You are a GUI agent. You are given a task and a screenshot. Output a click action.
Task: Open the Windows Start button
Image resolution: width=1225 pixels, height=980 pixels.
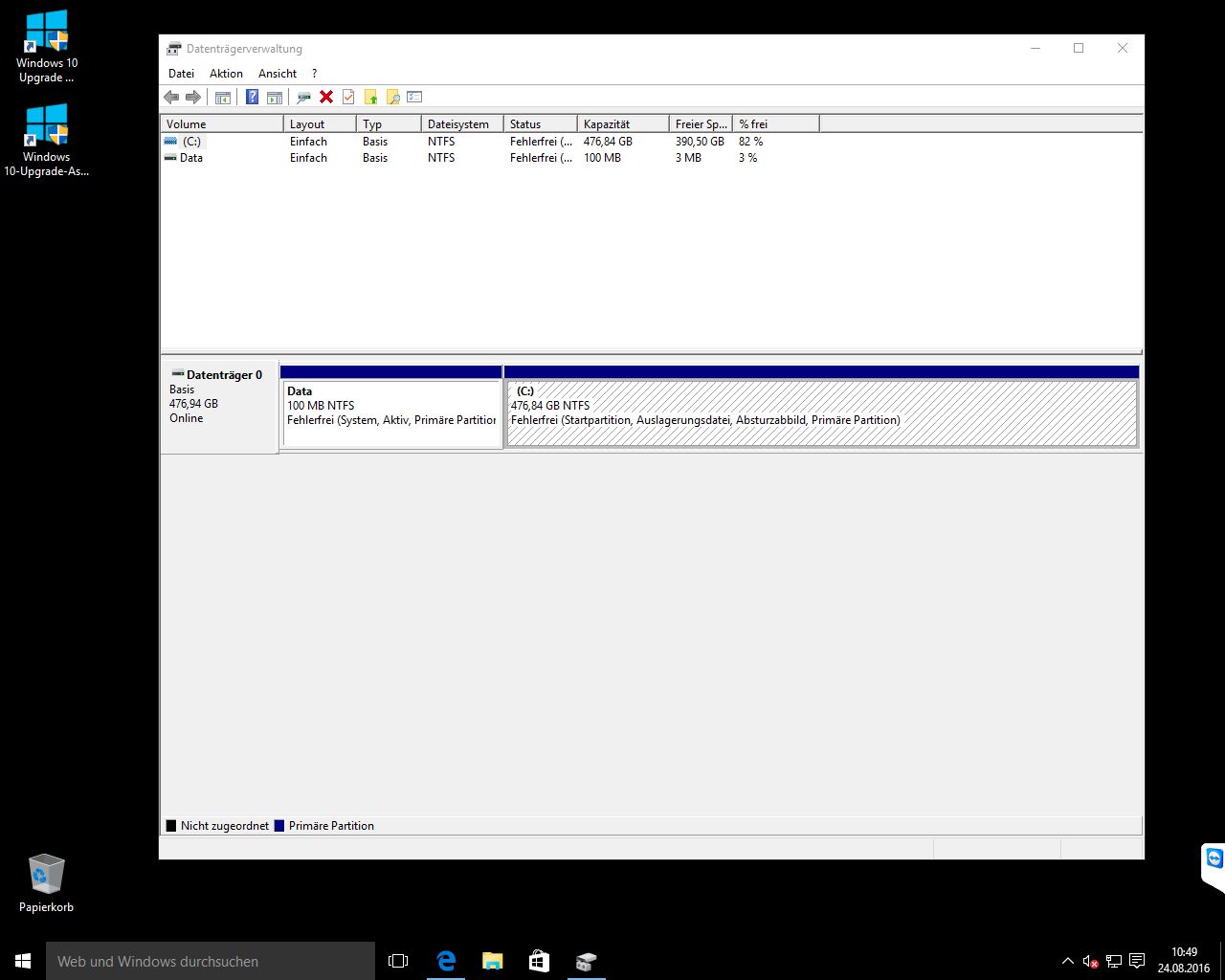tap(23, 961)
